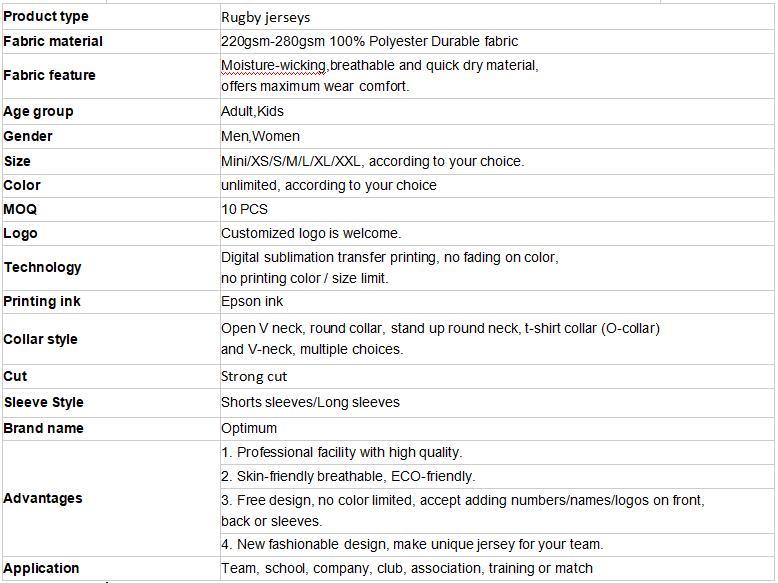Image resolution: width=778 pixels, height=583 pixels.
Task: Click the Application row value text
Action: pos(407,568)
